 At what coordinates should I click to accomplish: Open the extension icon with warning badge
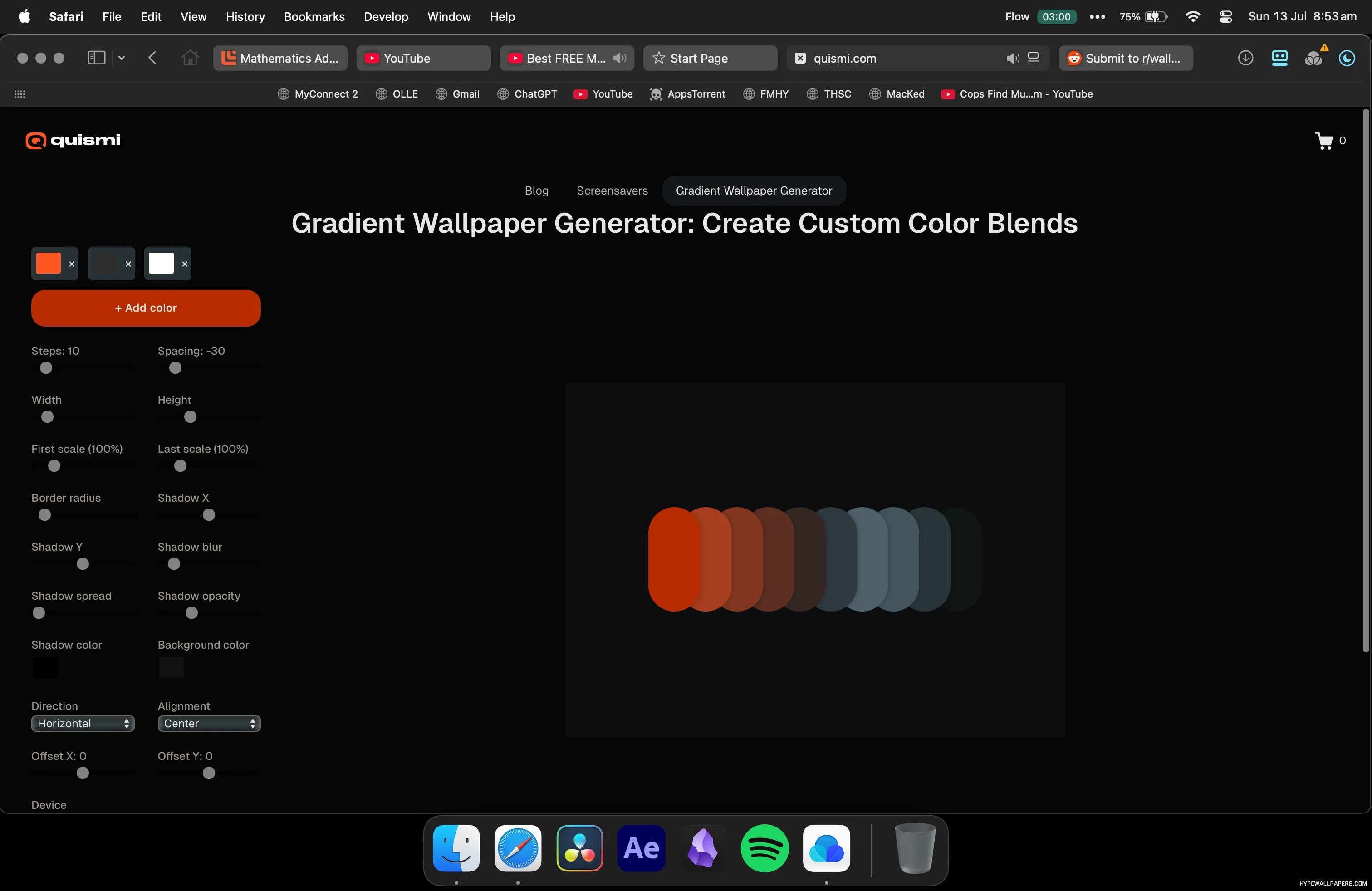point(1314,57)
